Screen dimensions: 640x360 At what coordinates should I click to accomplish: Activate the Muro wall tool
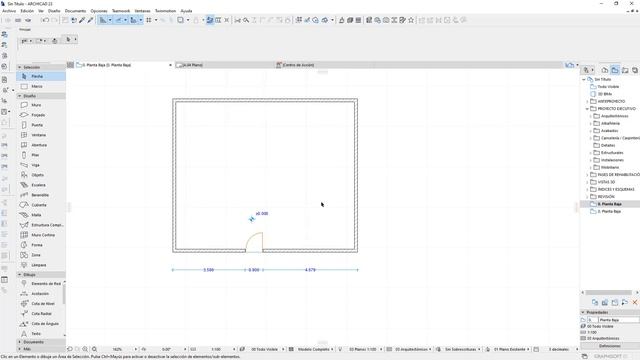pos(41,105)
